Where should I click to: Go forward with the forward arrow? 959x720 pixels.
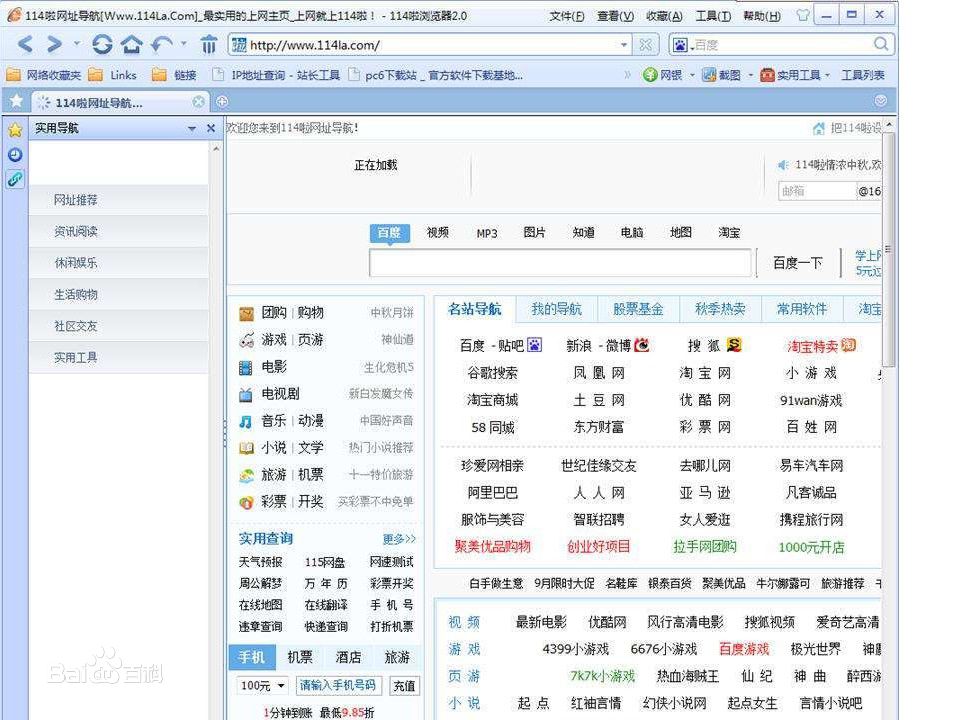coord(54,44)
